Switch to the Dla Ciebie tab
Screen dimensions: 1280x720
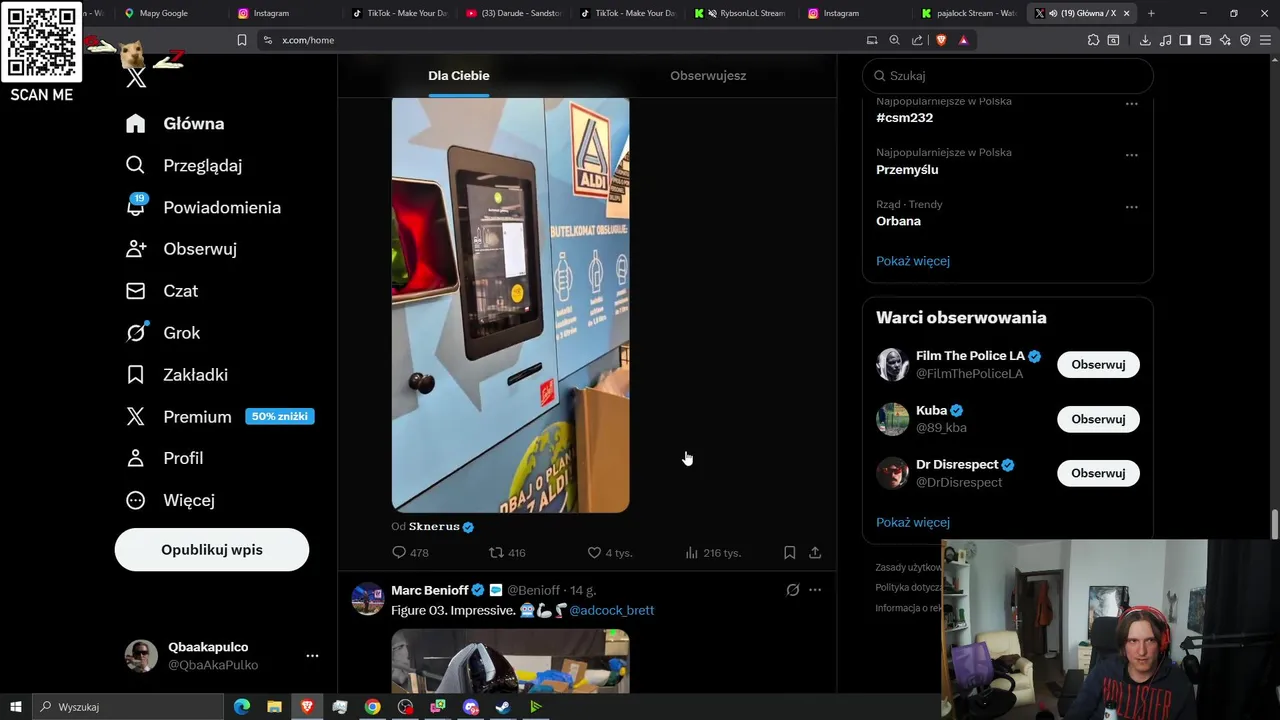[459, 76]
